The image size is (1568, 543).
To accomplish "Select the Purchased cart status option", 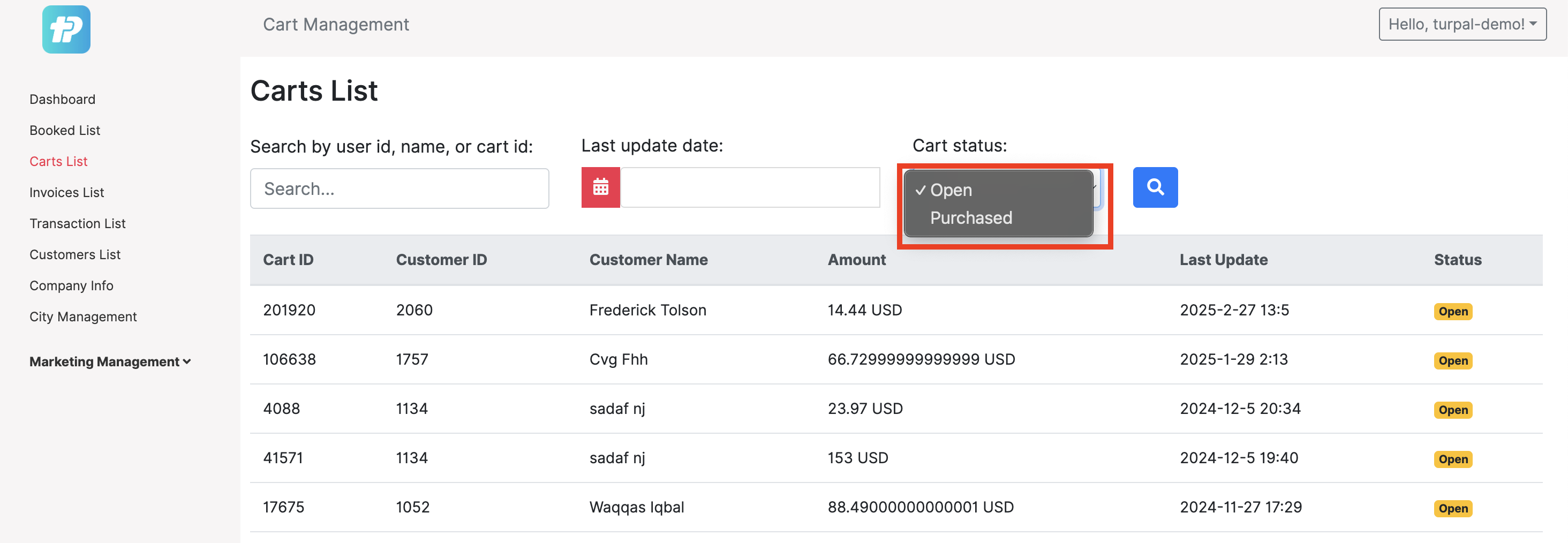I will (971, 218).
